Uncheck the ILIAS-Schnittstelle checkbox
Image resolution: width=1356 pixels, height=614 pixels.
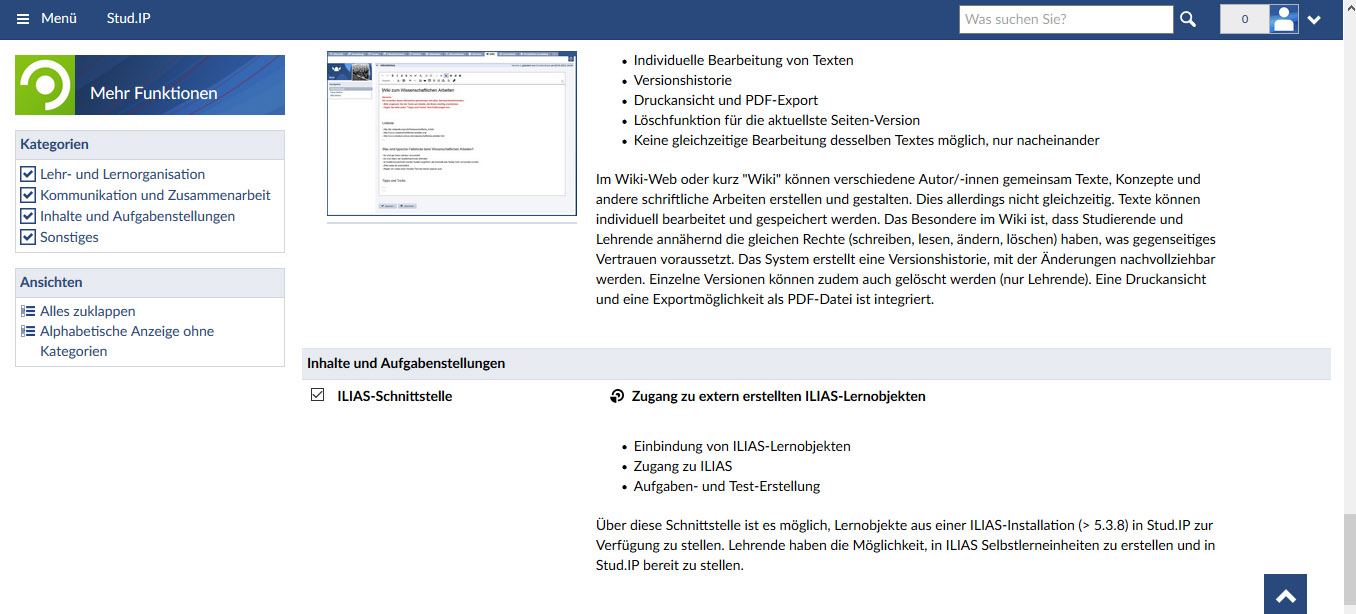tap(318, 396)
